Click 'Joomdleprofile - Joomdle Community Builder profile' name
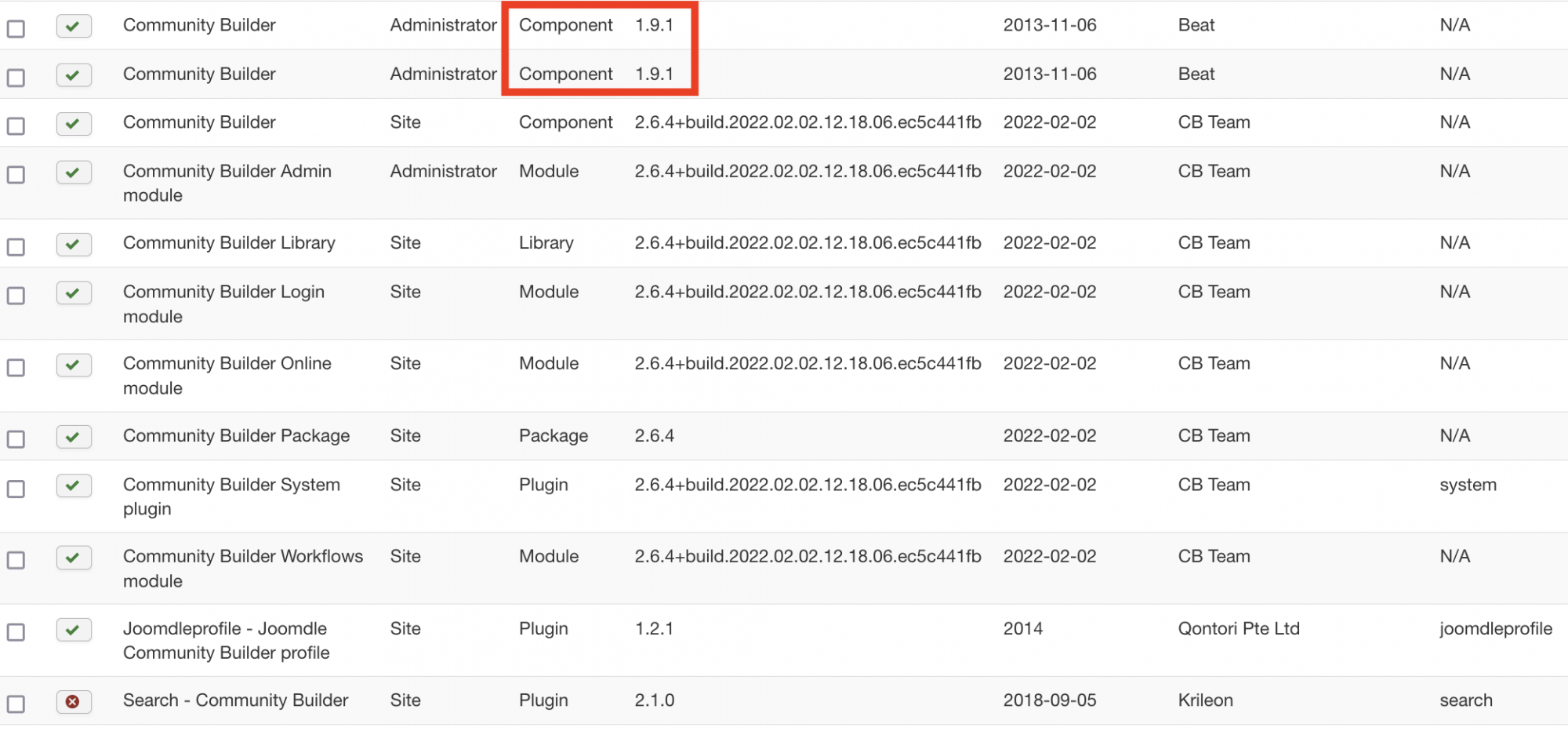The image size is (1568, 731). [x=227, y=641]
